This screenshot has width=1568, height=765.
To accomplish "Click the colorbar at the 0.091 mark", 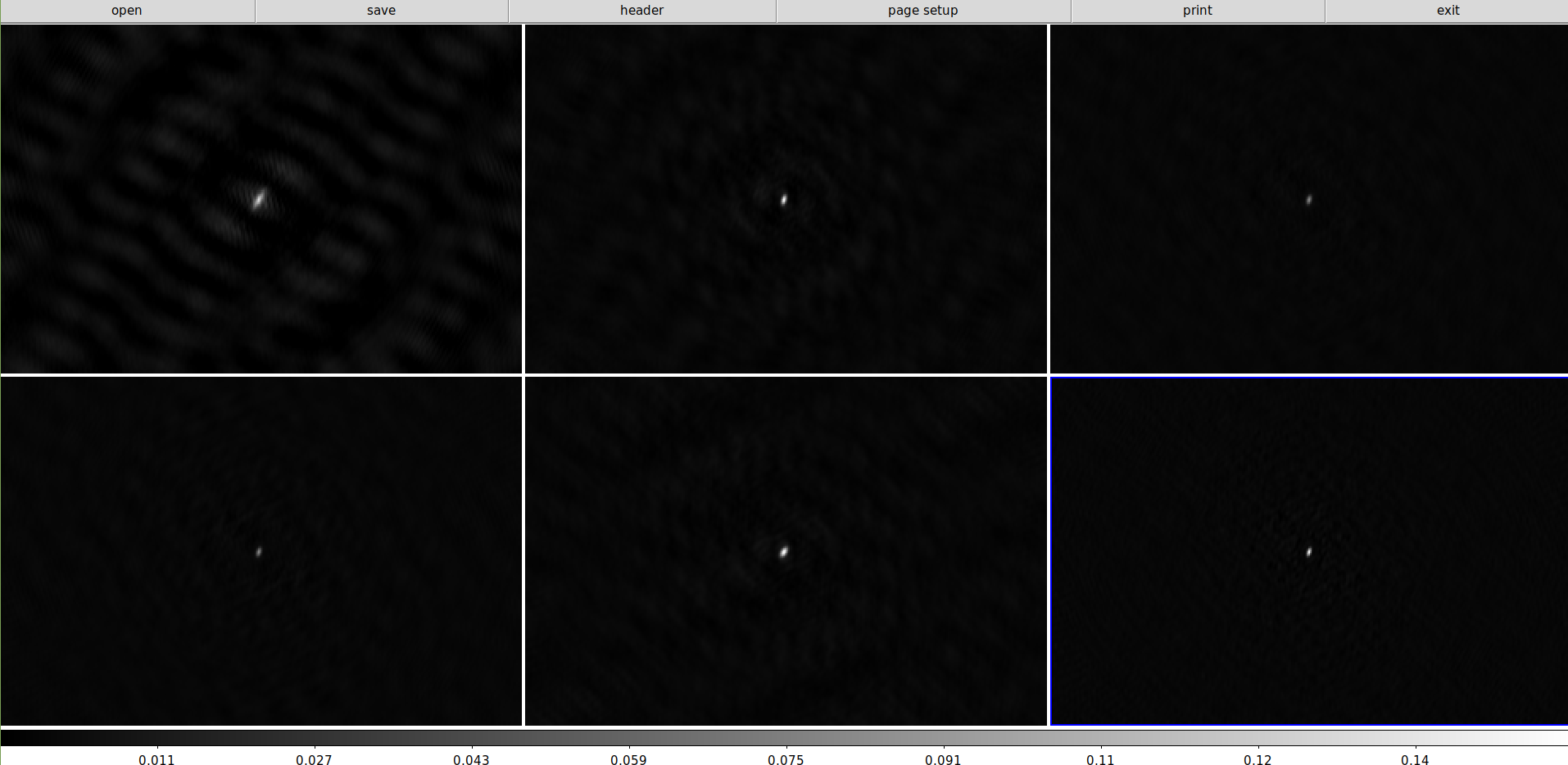I will [943, 738].
